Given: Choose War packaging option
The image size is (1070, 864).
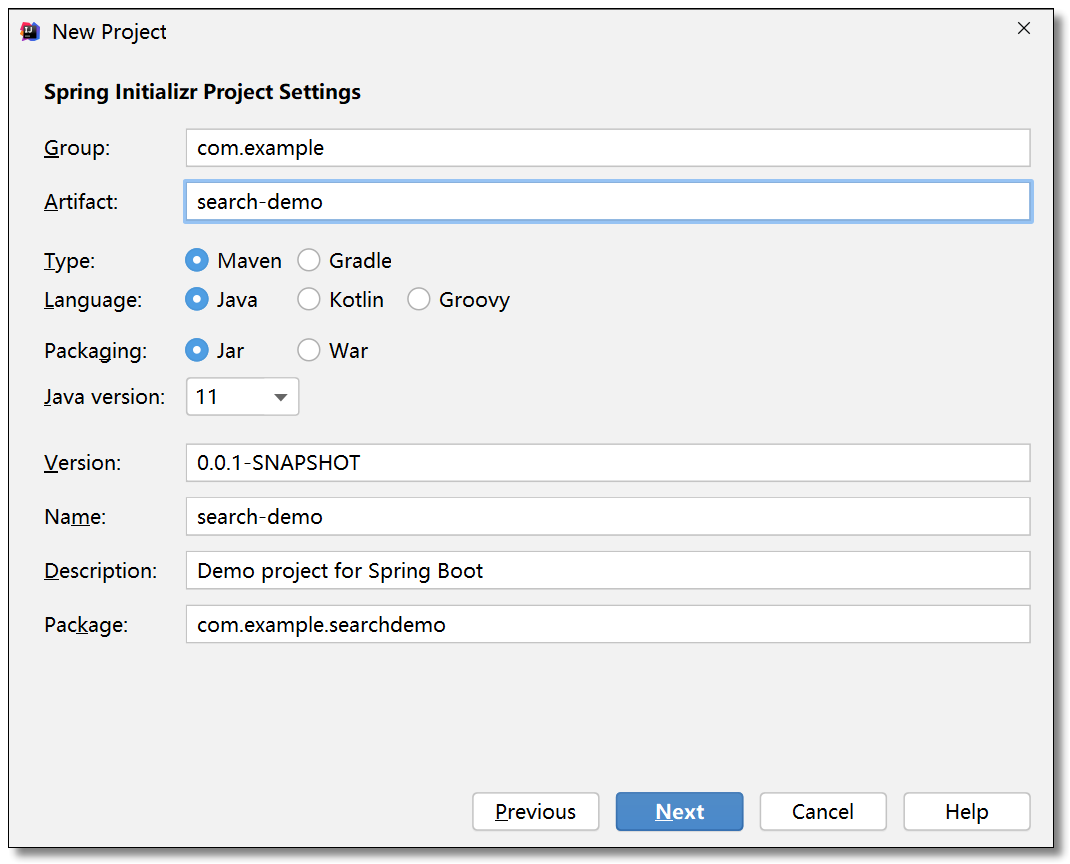Looking at the screenshot, I should coord(309,350).
